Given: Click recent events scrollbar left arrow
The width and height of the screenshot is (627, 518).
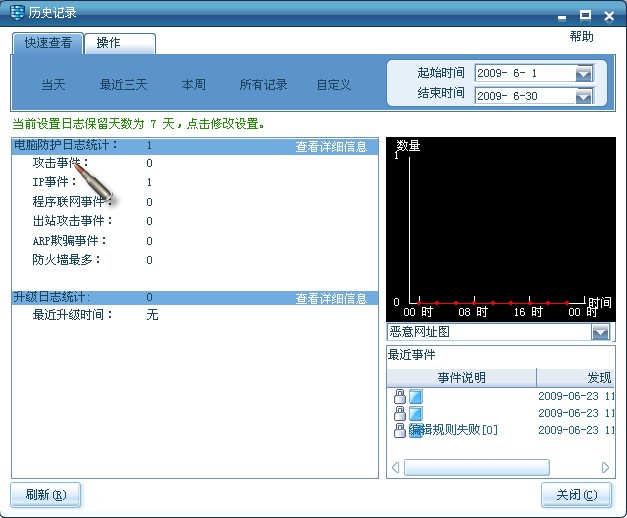Looking at the screenshot, I should [395, 467].
